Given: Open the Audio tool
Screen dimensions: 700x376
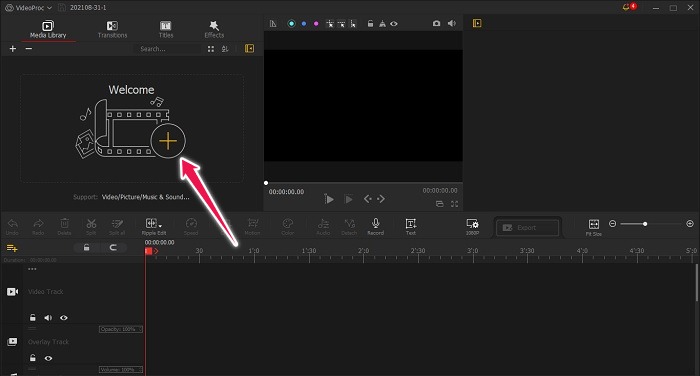Looking at the screenshot, I should 323,226.
